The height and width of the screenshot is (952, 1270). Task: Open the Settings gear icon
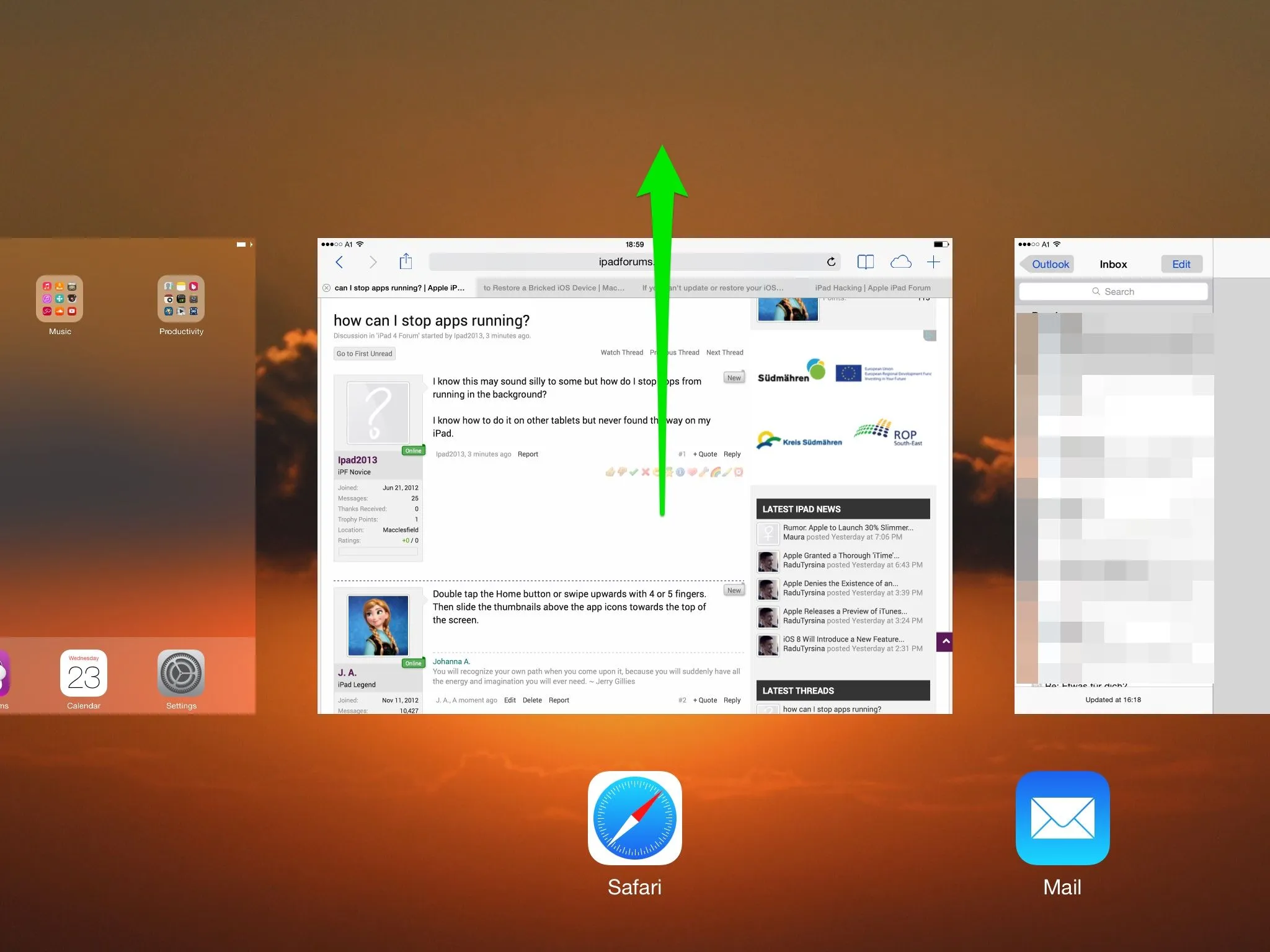(180, 673)
